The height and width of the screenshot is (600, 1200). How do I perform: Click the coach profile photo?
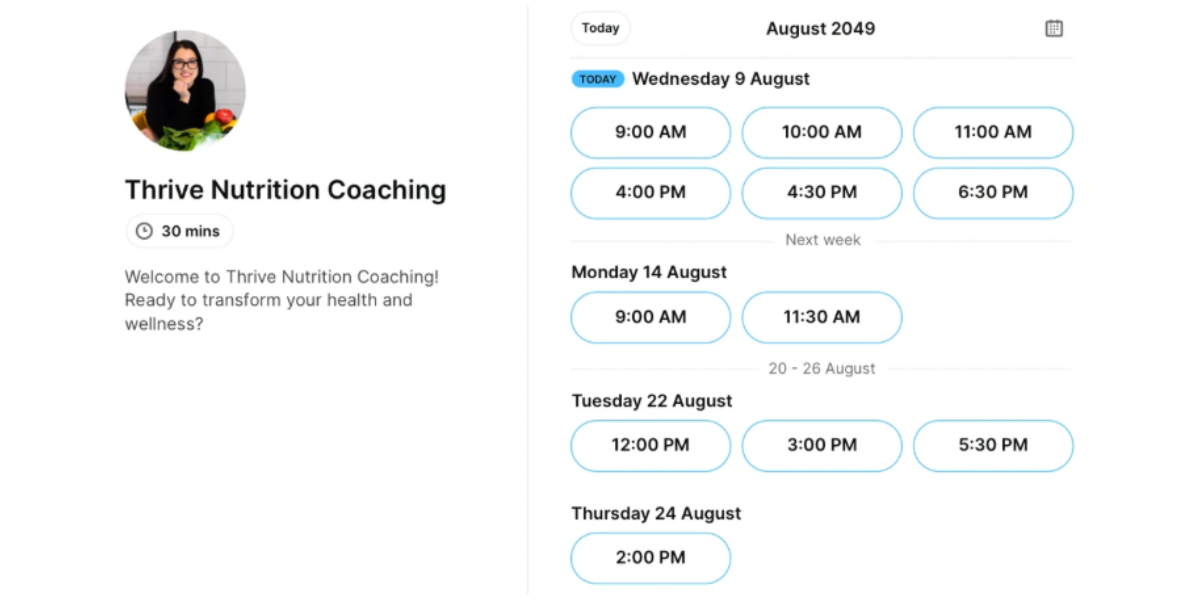[184, 90]
